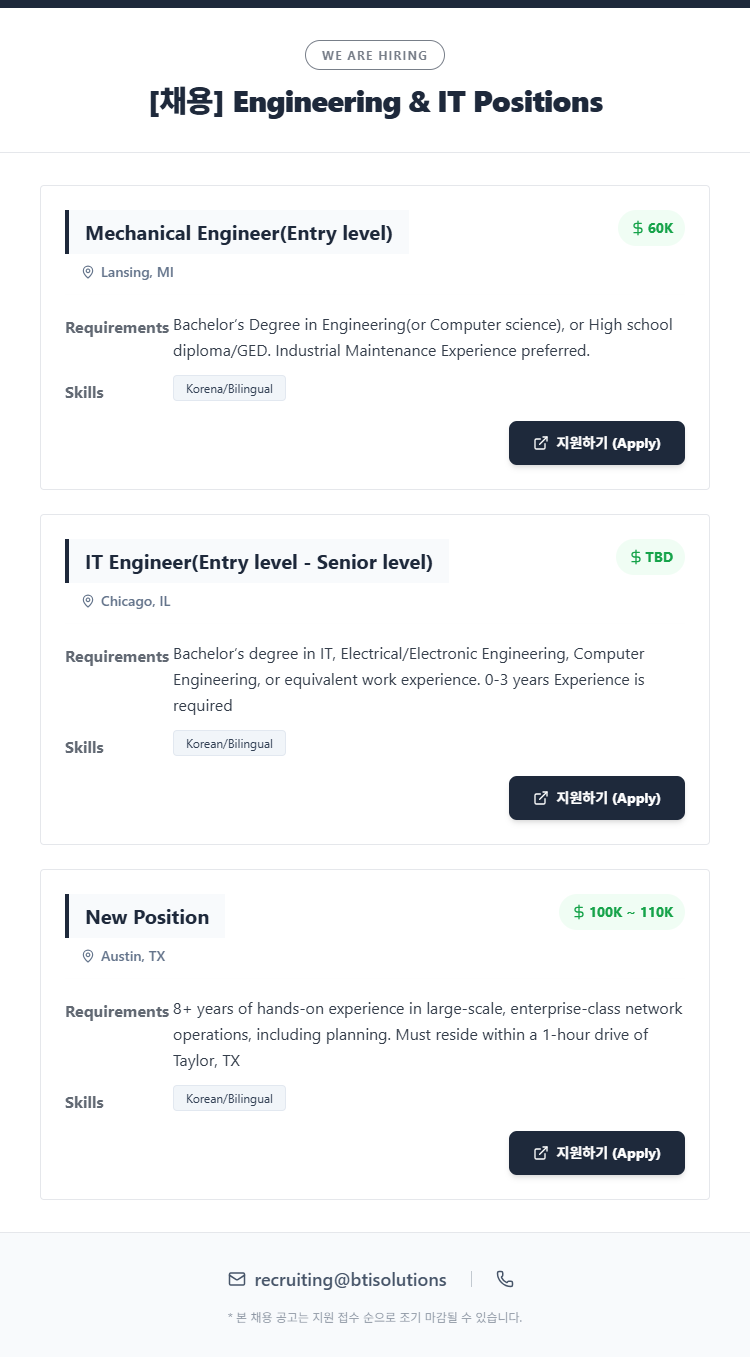The image size is (750, 1357).
Task: Click the Korena/Bilingual skill tag
Action: point(229,388)
